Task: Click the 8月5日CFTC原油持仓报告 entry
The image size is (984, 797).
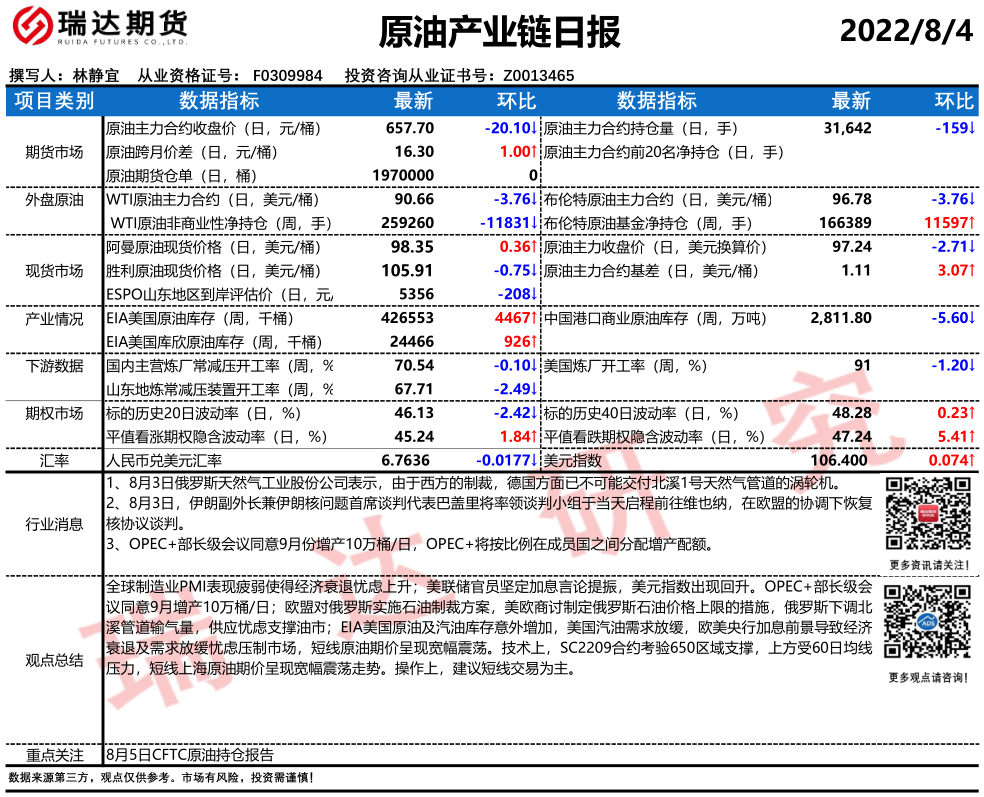Action: (x=189, y=756)
